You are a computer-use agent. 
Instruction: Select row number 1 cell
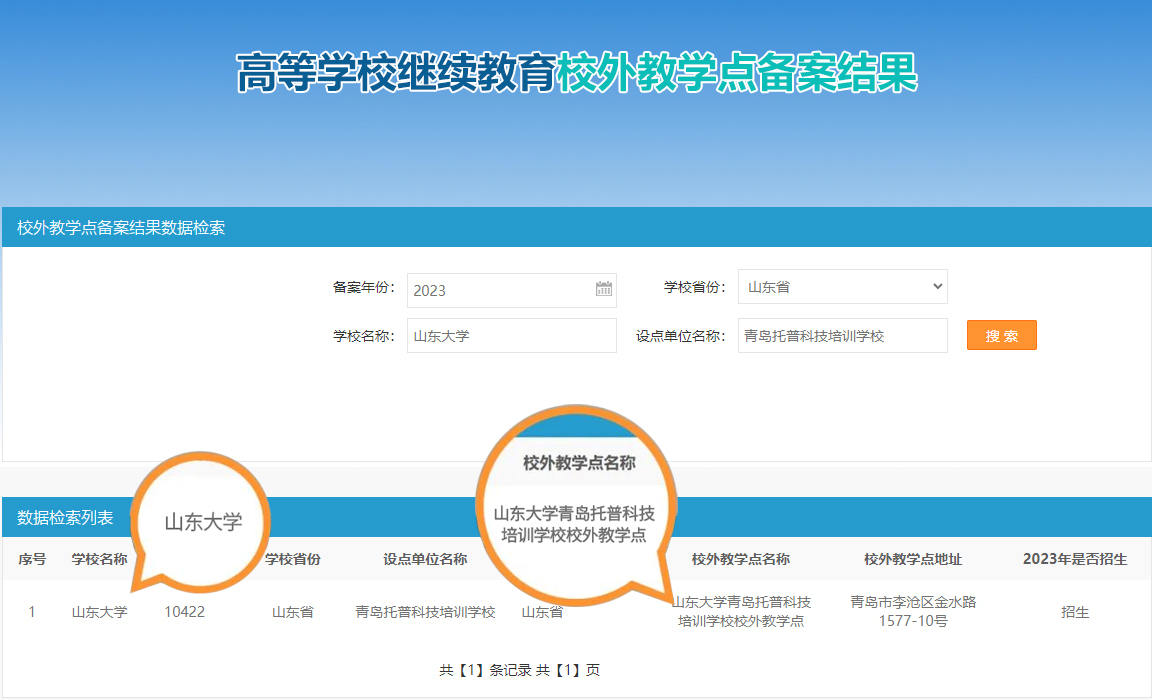[32, 612]
